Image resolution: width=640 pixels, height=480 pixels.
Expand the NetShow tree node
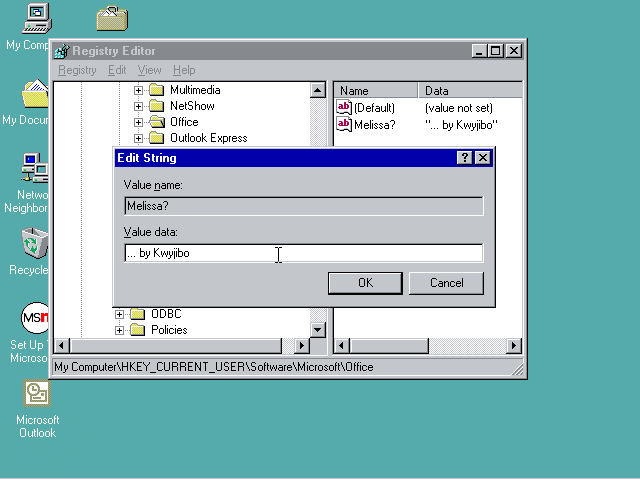tap(138, 107)
